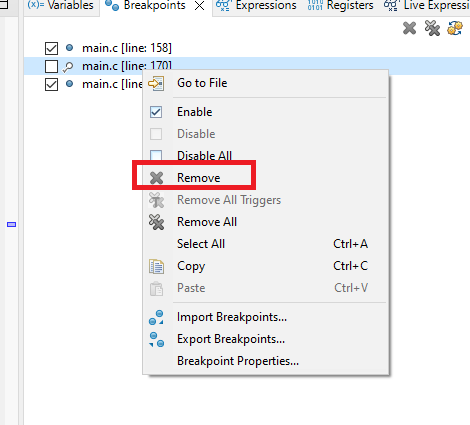Toggle the third main.c breakpoint checkbox
Viewport: 470px width, 425px height.
point(51,84)
